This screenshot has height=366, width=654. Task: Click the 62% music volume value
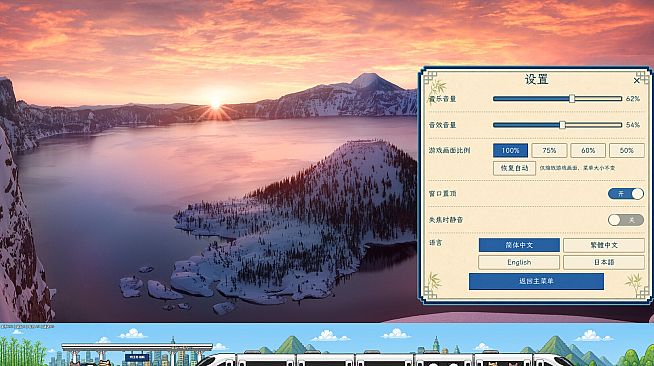click(633, 99)
